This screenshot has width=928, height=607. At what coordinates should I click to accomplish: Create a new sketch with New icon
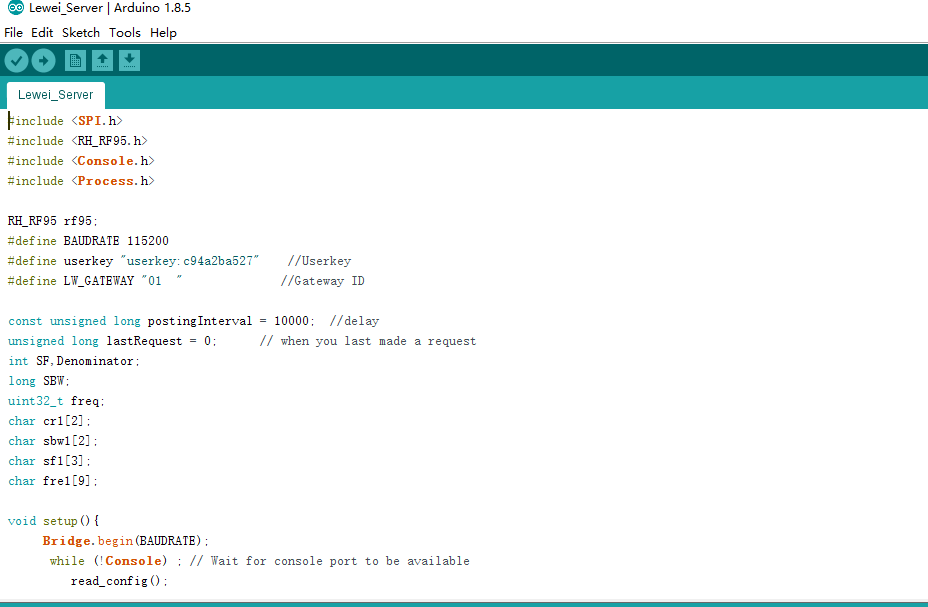75,60
